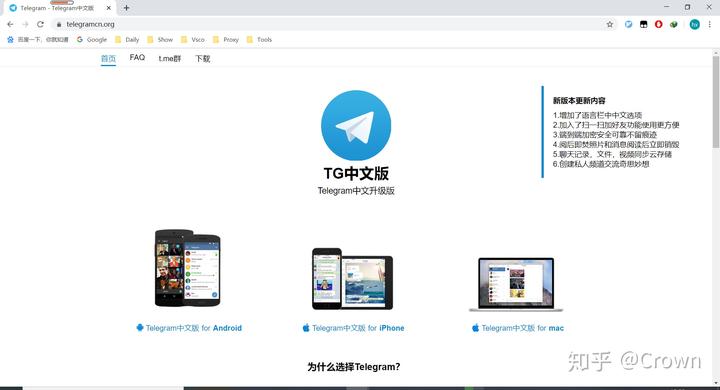Expand the Daily bookmarks folder
The width and height of the screenshot is (720, 390).
pyautogui.click(x=127, y=40)
